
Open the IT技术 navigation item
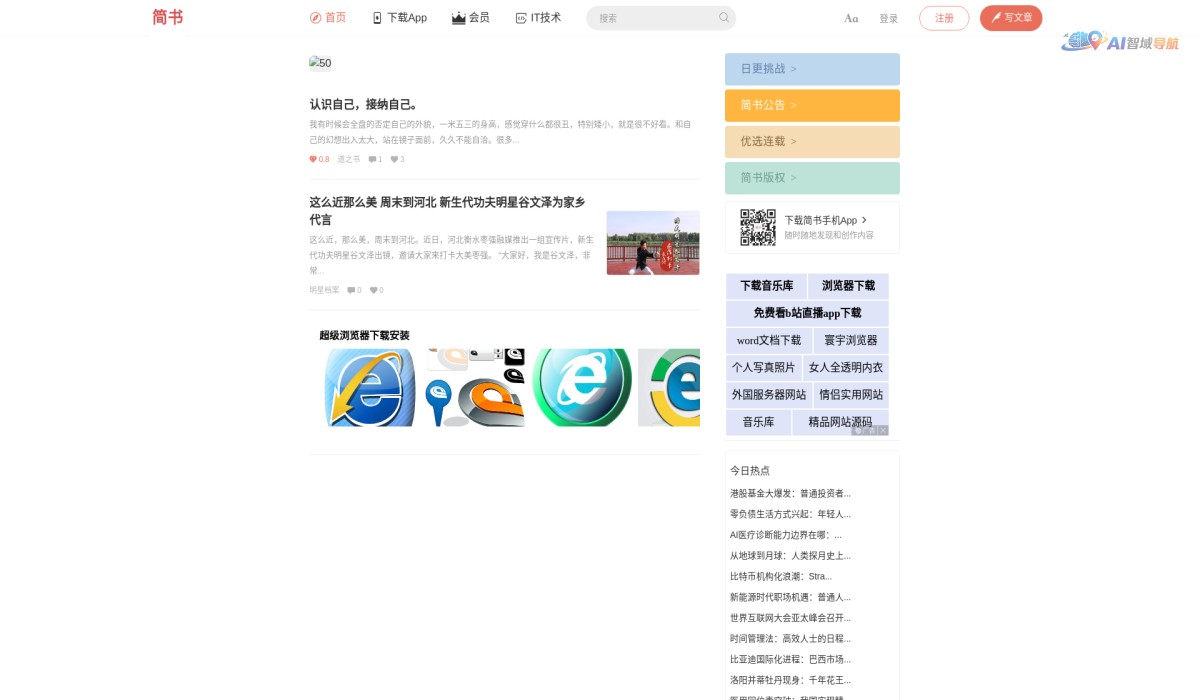tap(539, 17)
